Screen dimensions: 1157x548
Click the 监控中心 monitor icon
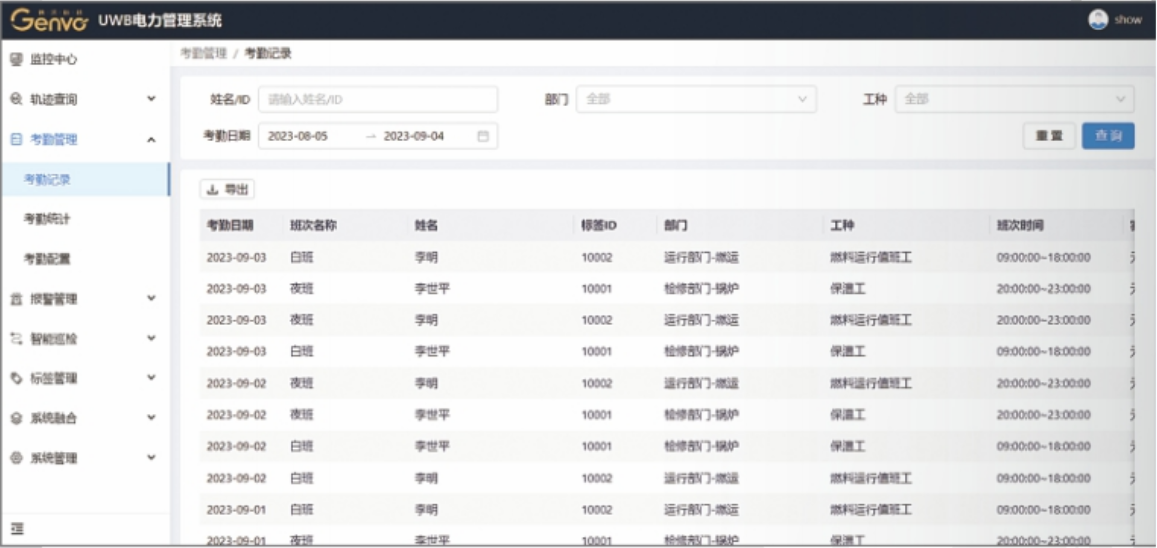[x=16, y=59]
